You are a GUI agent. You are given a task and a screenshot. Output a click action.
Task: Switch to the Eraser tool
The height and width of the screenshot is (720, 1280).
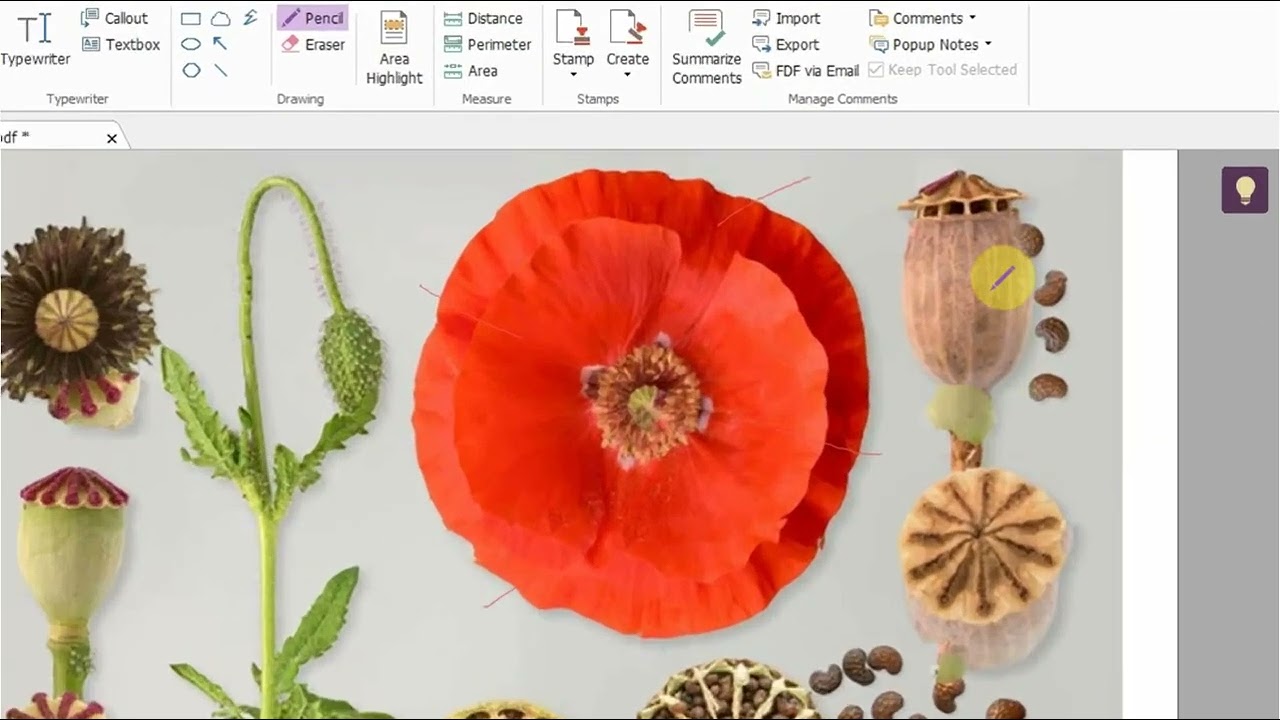click(x=313, y=44)
